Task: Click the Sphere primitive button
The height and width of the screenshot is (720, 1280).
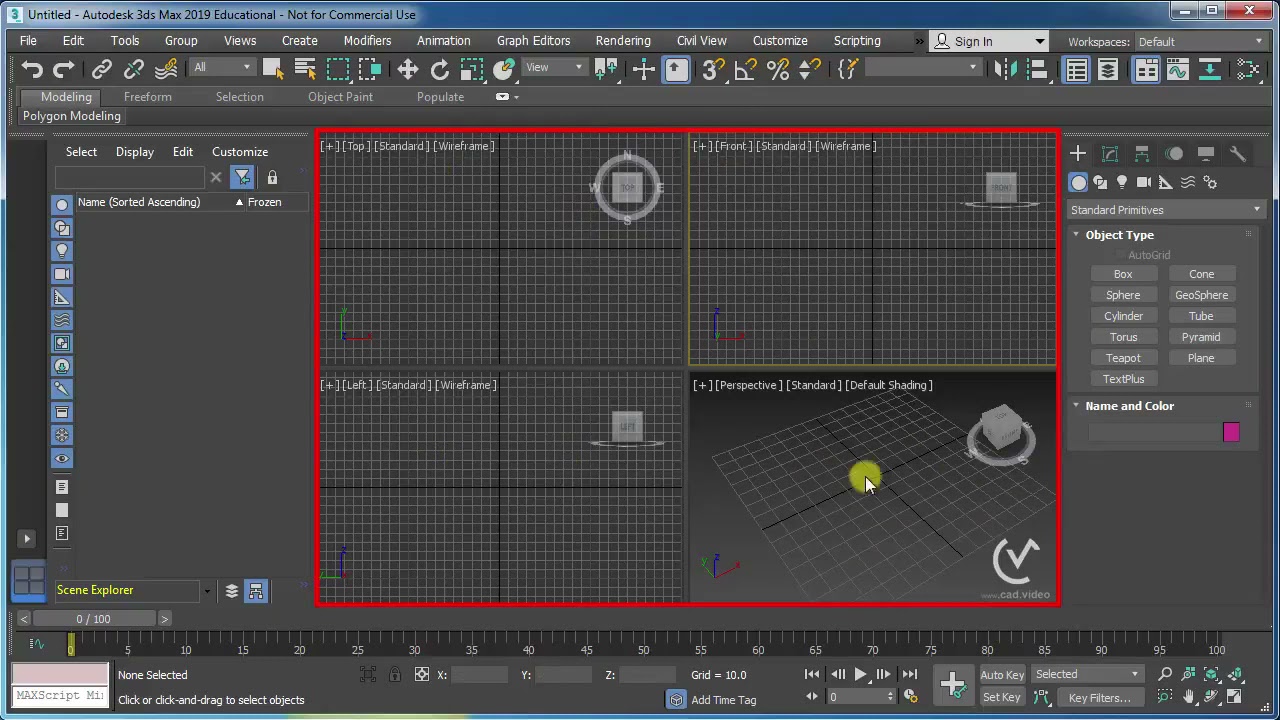Action: pyautogui.click(x=1123, y=295)
